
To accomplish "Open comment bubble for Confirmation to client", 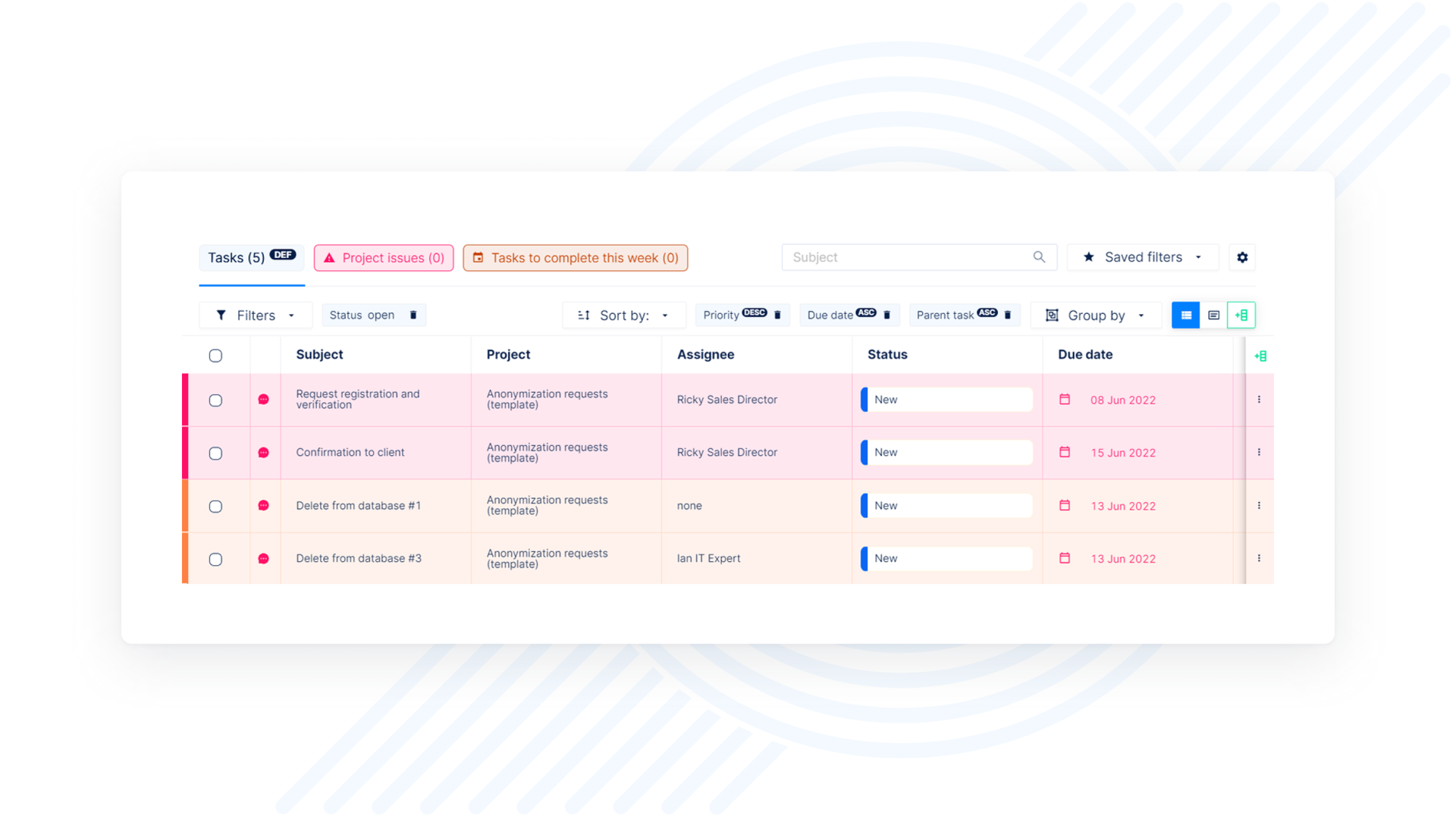I will 263,453.
